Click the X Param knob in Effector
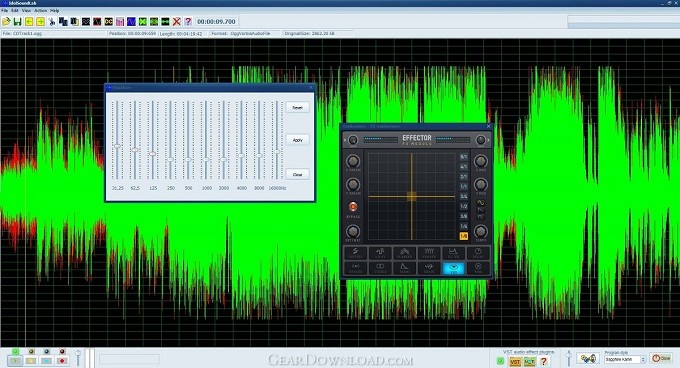 (x=353, y=161)
